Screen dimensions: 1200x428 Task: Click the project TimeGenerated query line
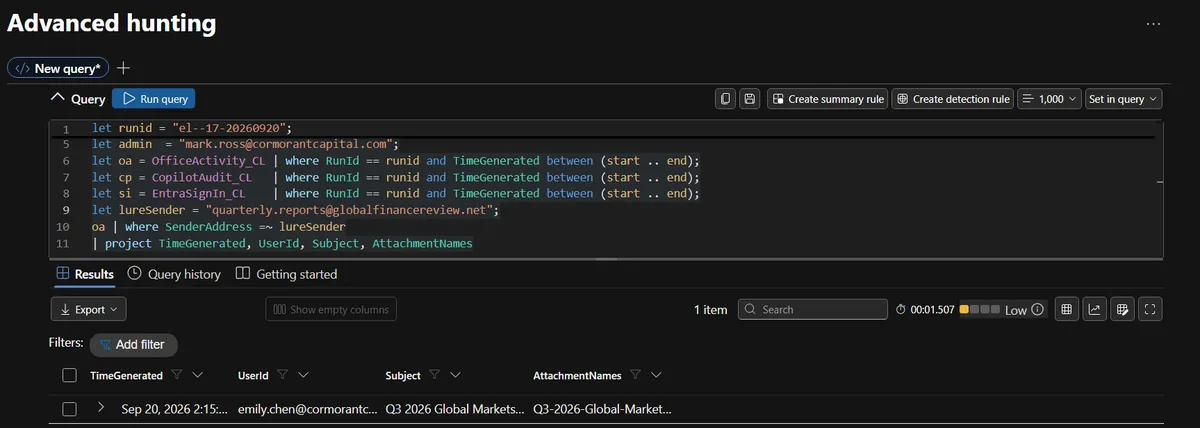pyautogui.click(x=282, y=242)
